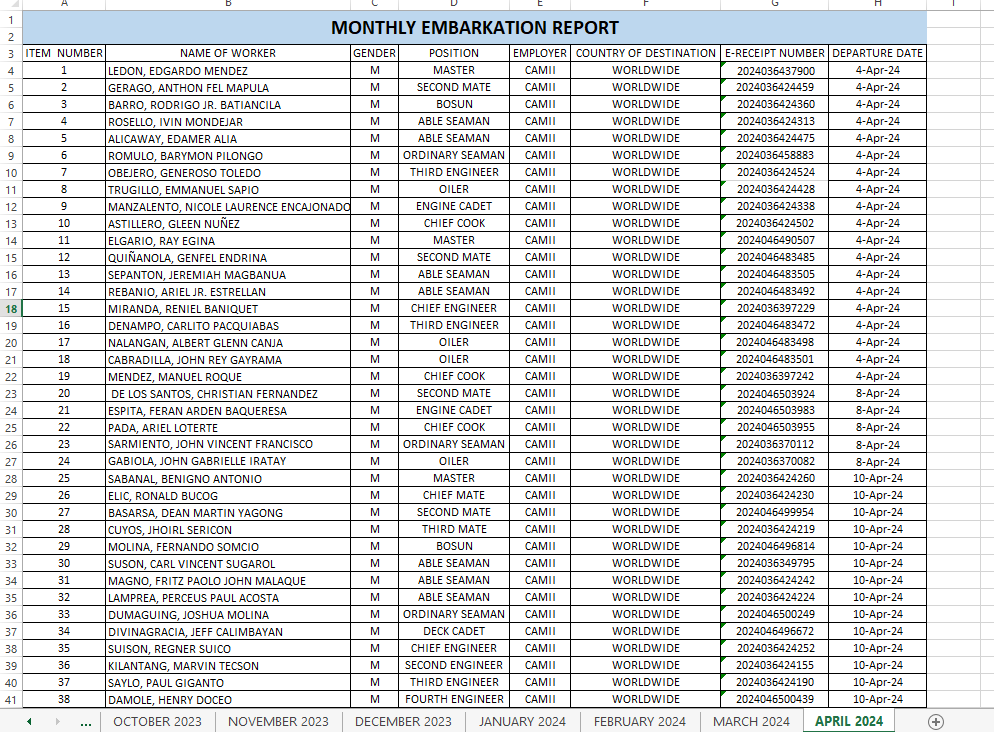Go to previous sheet tab arrow
The image size is (994, 732).
pyautogui.click(x=29, y=721)
